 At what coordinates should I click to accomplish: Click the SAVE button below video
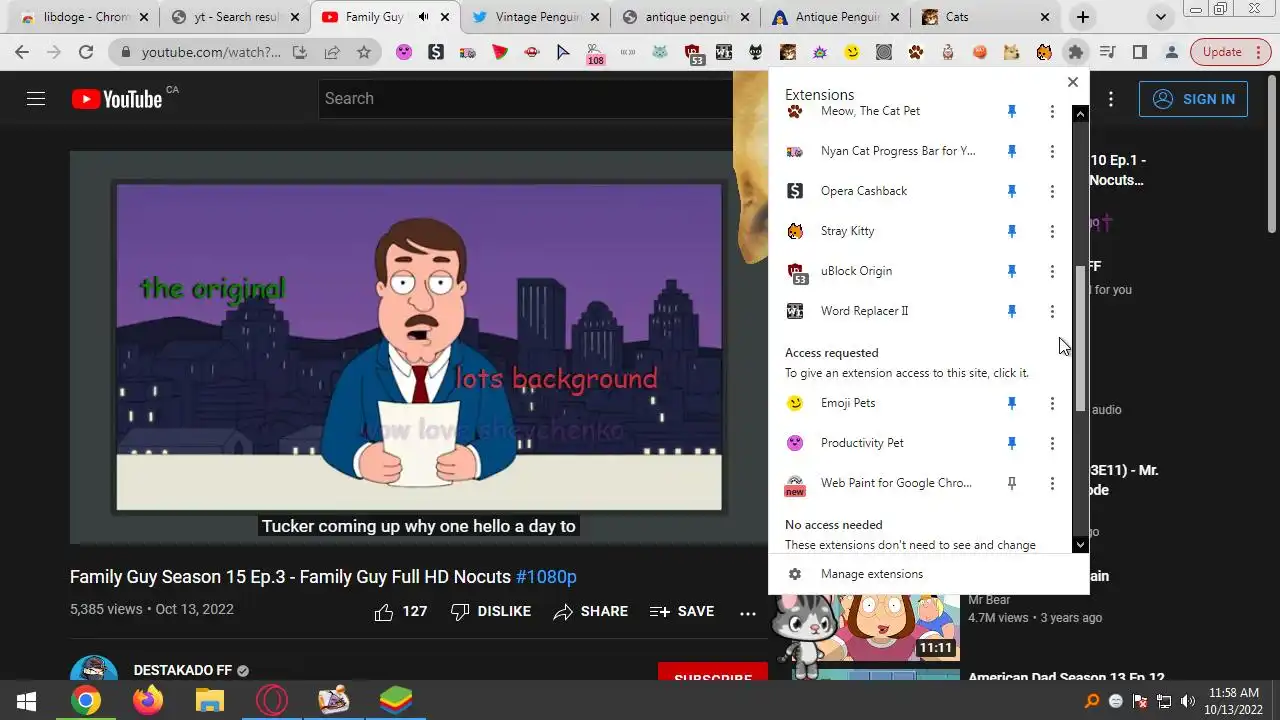(x=682, y=612)
